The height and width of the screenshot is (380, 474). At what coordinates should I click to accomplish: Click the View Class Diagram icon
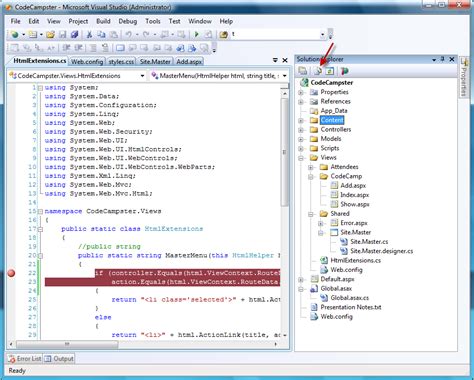click(x=344, y=71)
